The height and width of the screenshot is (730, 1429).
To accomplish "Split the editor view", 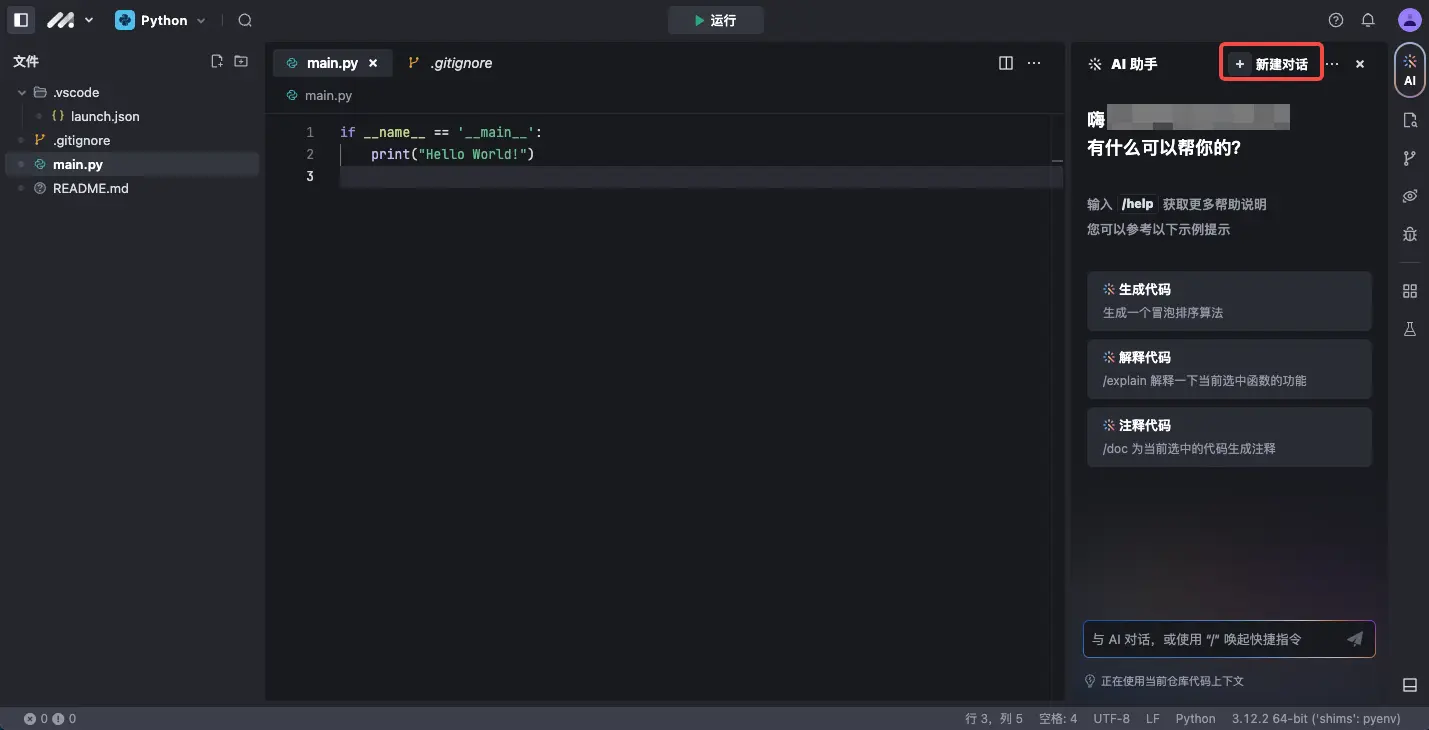I will click(x=1006, y=63).
